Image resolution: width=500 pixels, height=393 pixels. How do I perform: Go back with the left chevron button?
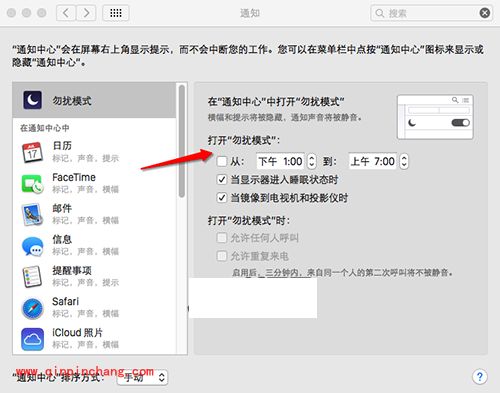(66, 13)
